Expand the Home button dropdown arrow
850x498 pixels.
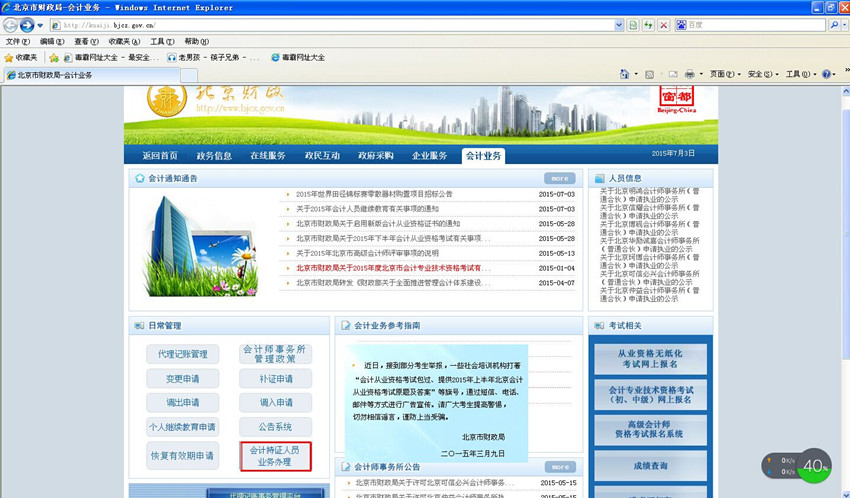[x=636, y=74]
